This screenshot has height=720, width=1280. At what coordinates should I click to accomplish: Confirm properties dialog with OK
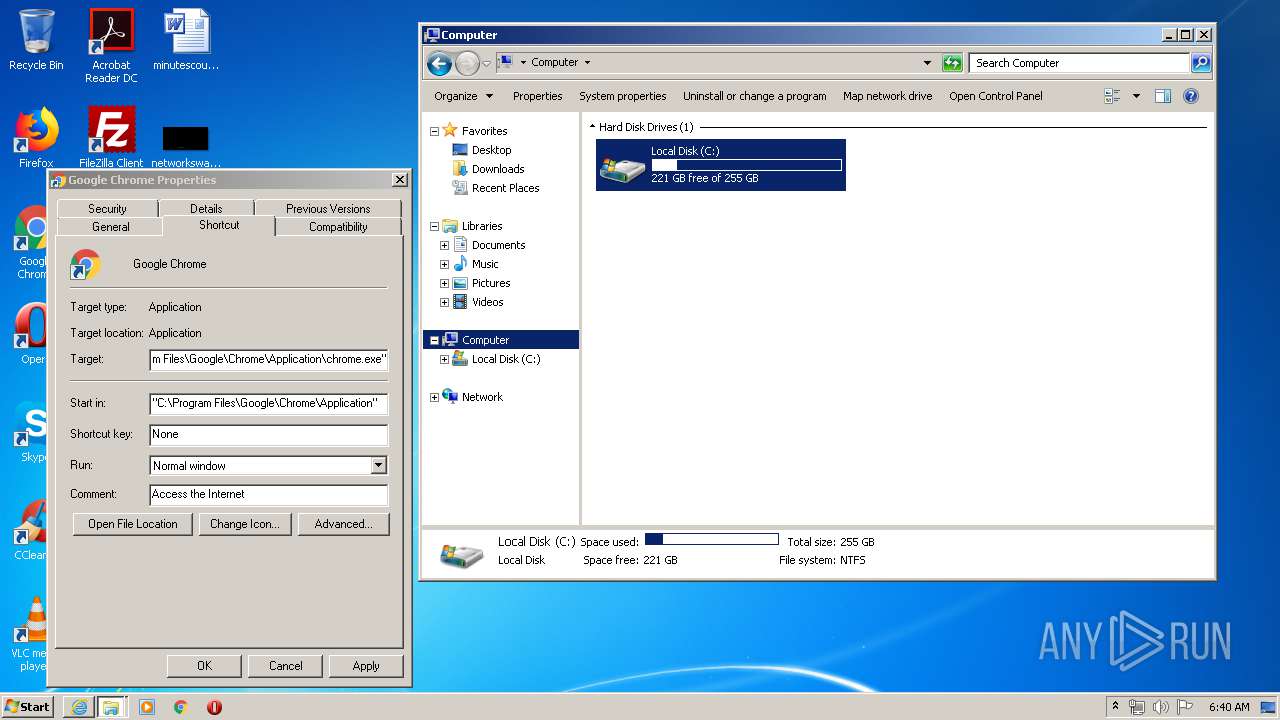click(204, 666)
